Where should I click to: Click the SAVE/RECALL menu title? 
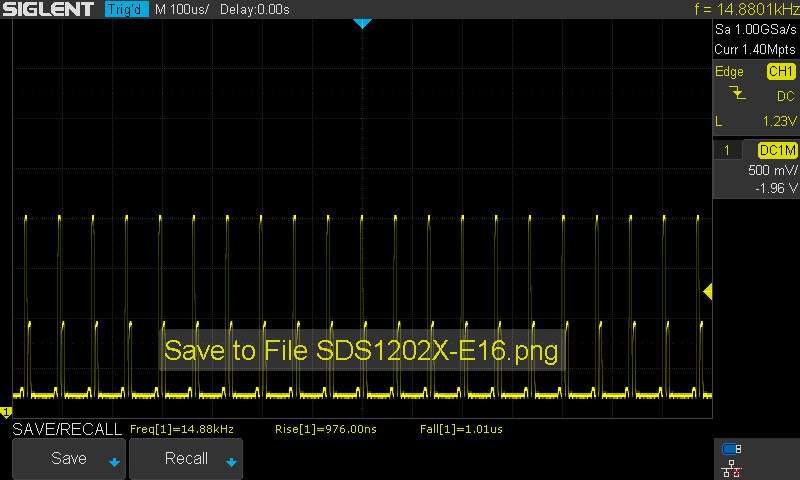pyautogui.click(x=67, y=429)
